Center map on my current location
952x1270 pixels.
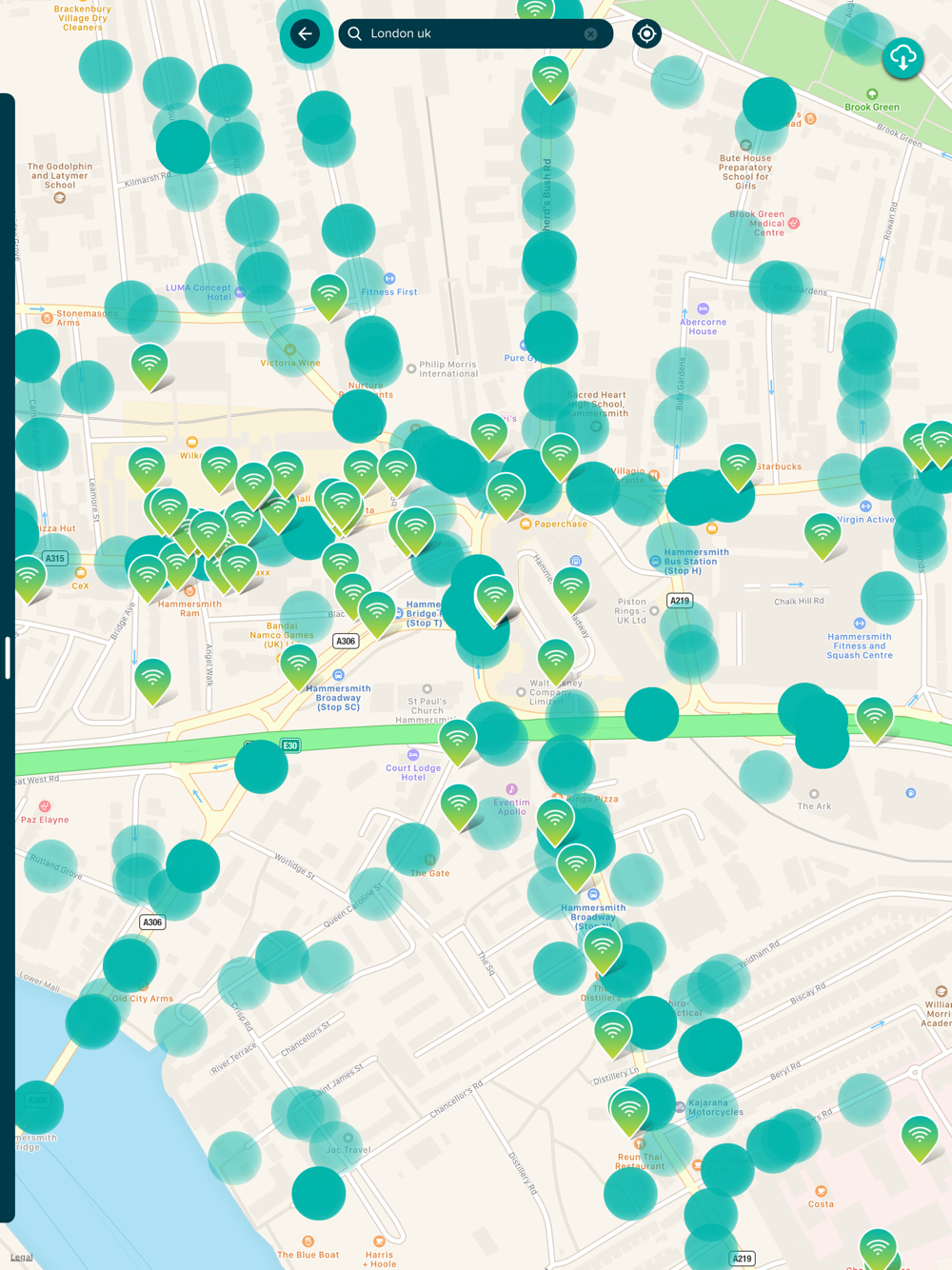[x=646, y=34]
